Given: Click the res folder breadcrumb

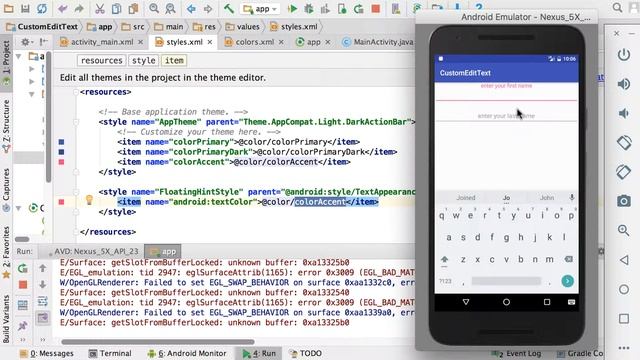Looking at the screenshot, I should [204, 27].
